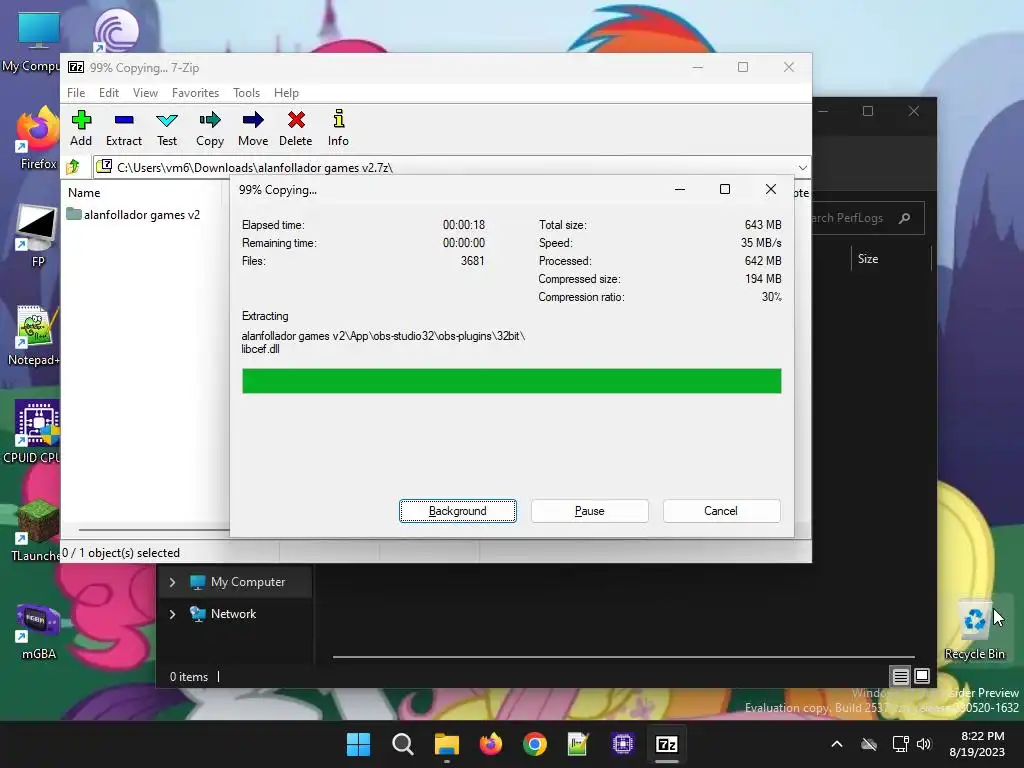
Task: Click the 7-Zip status bar selection text
Action: 121,552
